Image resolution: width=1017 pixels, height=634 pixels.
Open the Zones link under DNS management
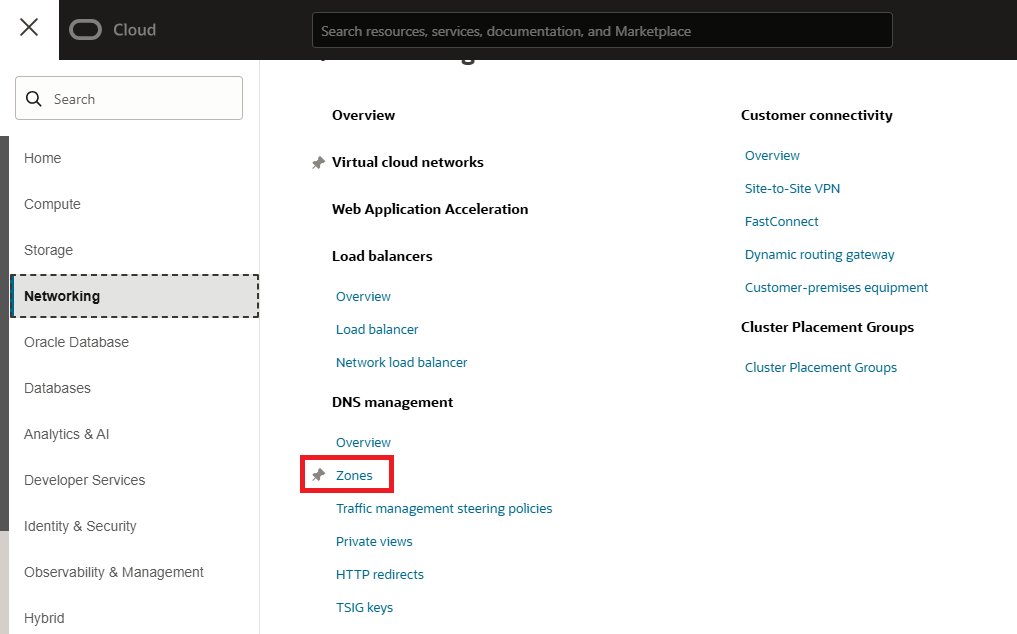click(x=354, y=476)
